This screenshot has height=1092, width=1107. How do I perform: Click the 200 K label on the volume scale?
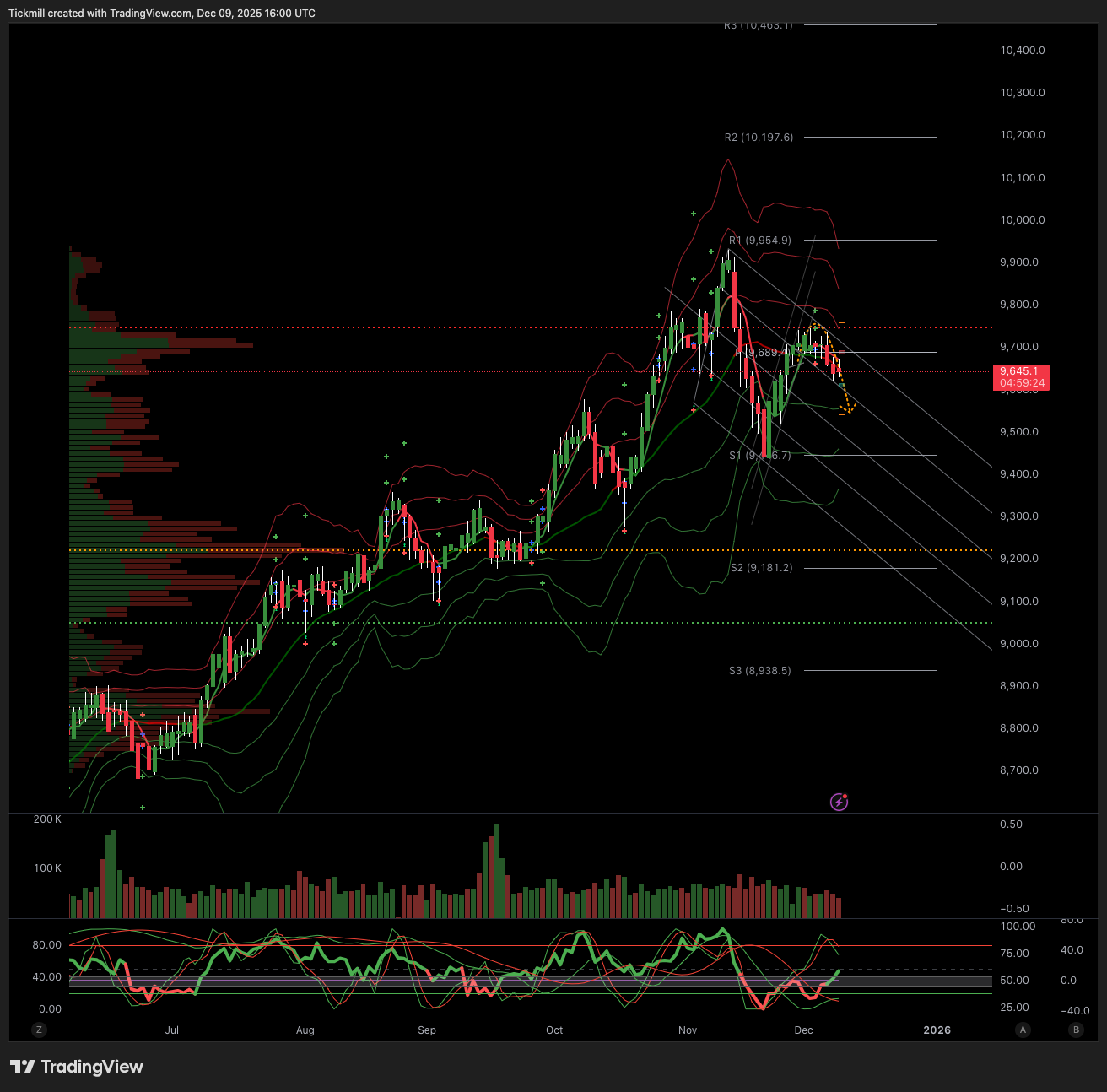(47, 819)
